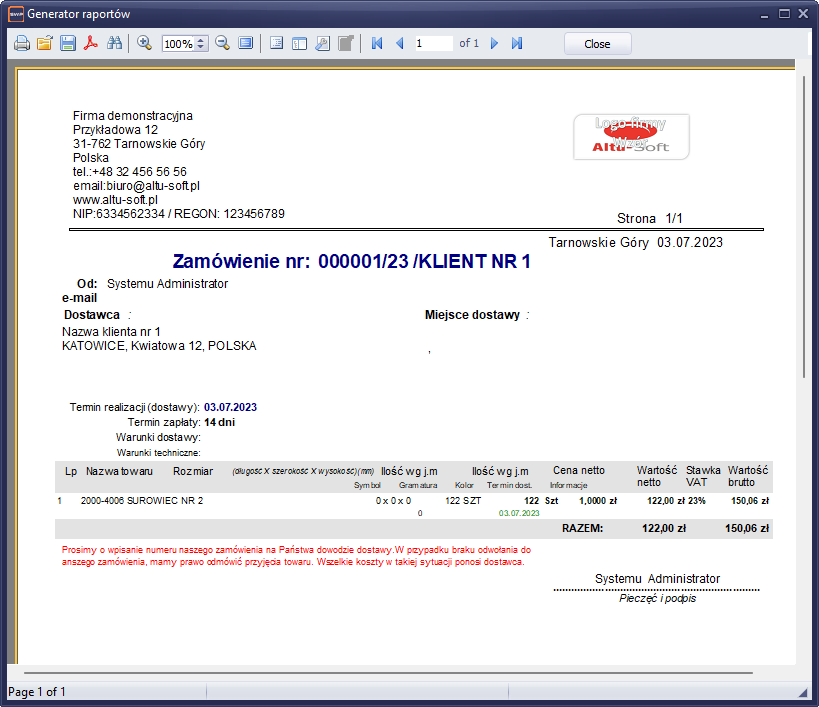Screen dimensions: 819x707
Task: Open the Find binoculars tool
Action: pyautogui.click(x=114, y=44)
